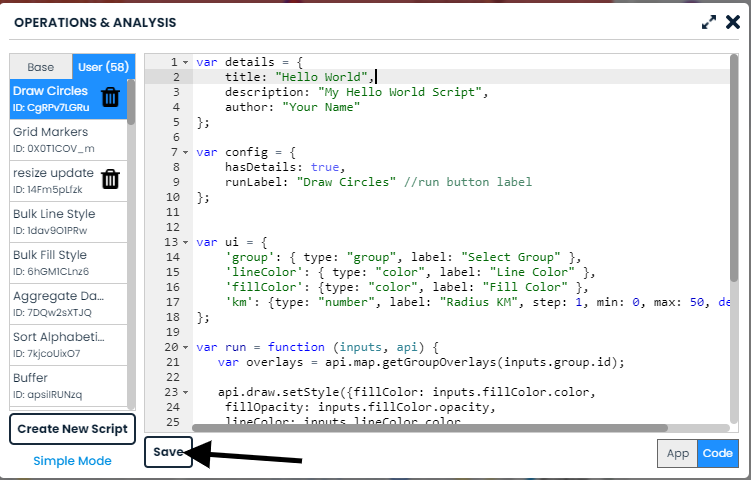Switch to Code view toggle
This screenshot has height=480, width=751.
(718, 453)
